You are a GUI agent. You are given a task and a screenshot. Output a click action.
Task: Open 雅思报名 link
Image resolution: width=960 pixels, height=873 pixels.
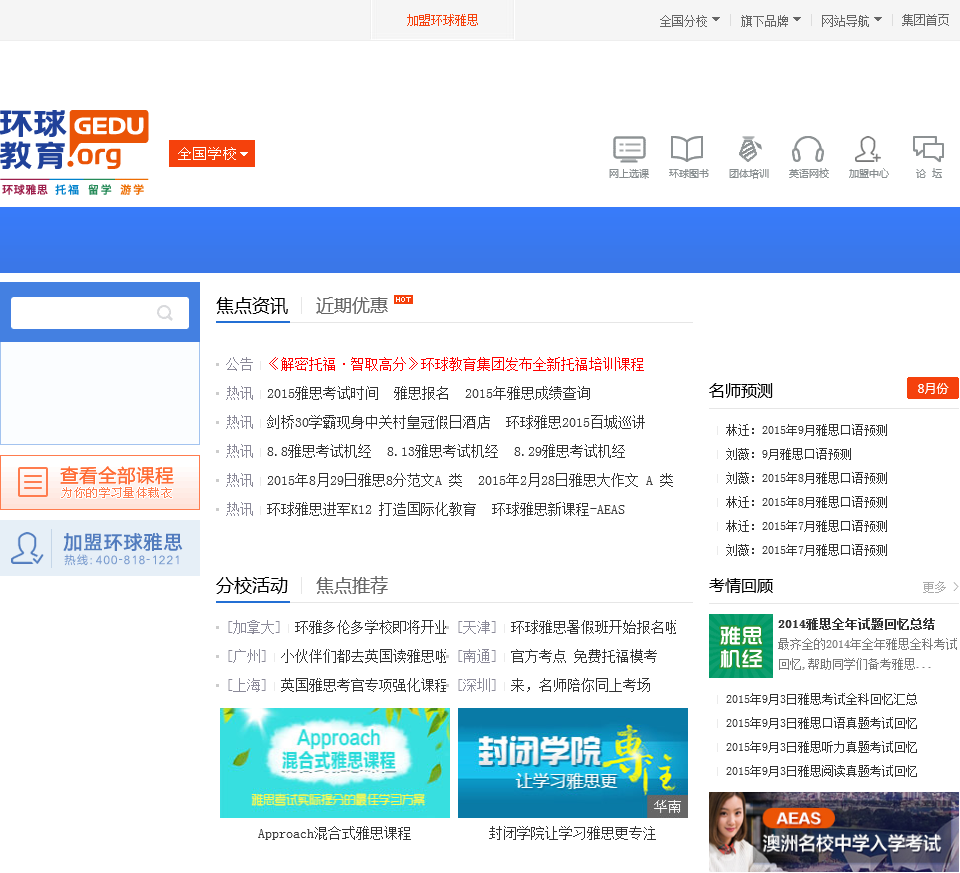(421, 394)
